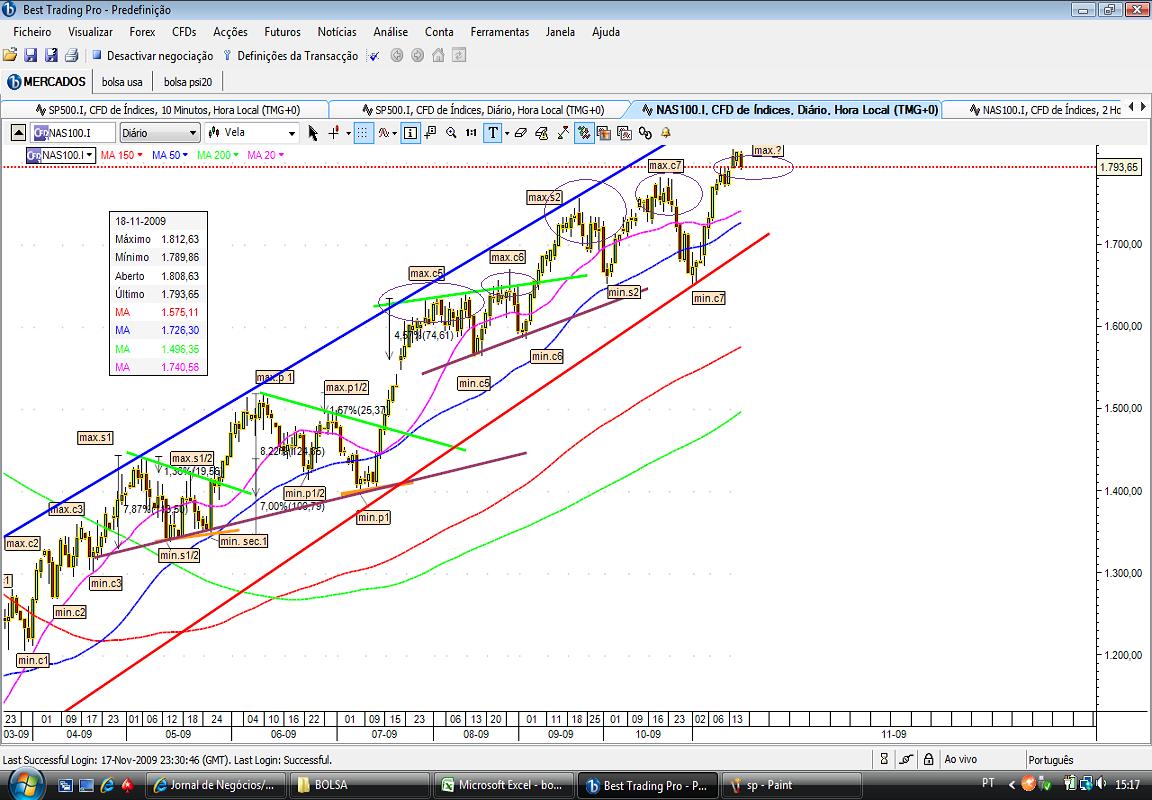Click the zoom magnifier chart tool
Image resolution: width=1152 pixels, height=800 pixels.
(451, 133)
